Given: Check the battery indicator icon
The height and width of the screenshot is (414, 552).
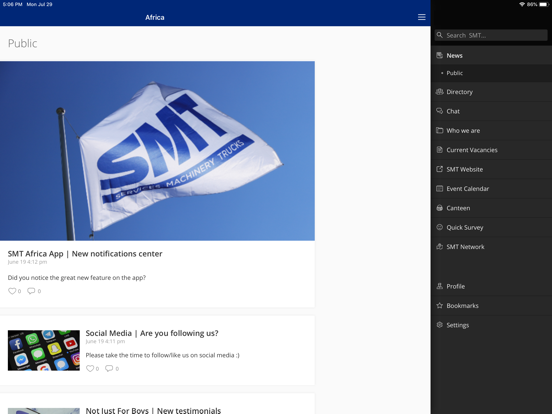Looking at the screenshot, I should click(x=544, y=4).
